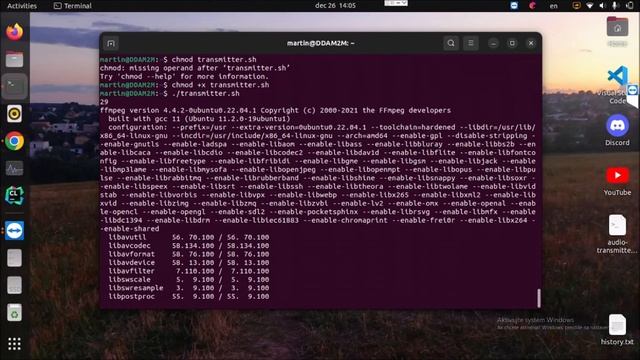Image resolution: width=640 pixels, height=360 pixels.
Task: Open the SSD drive in dock
Action: click(x=15, y=285)
